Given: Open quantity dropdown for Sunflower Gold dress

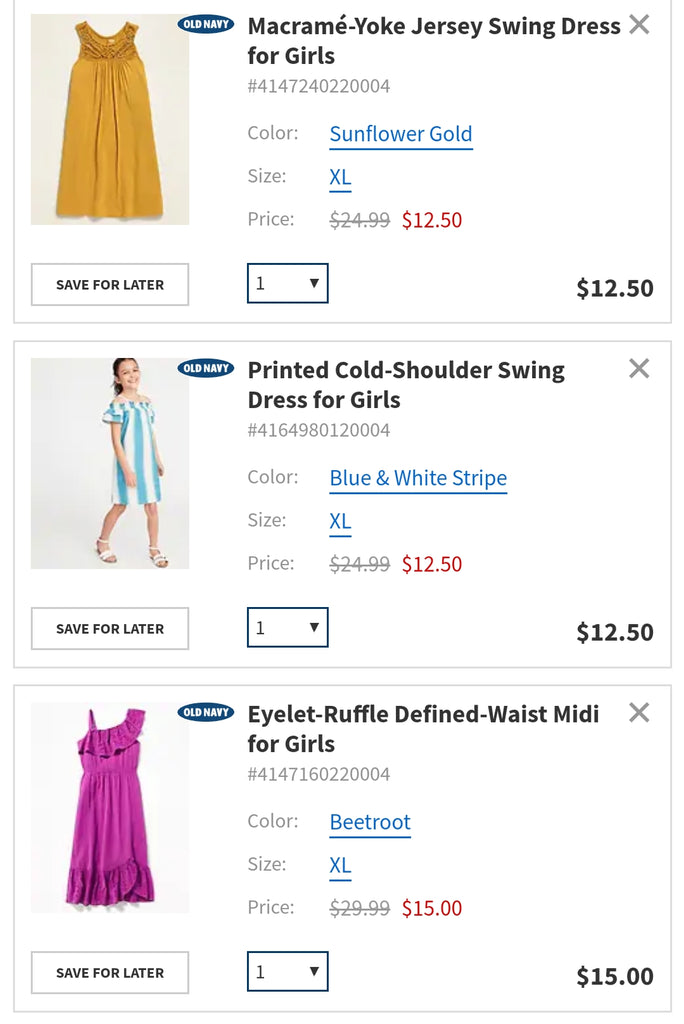Looking at the screenshot, I should tap(287, 283).
